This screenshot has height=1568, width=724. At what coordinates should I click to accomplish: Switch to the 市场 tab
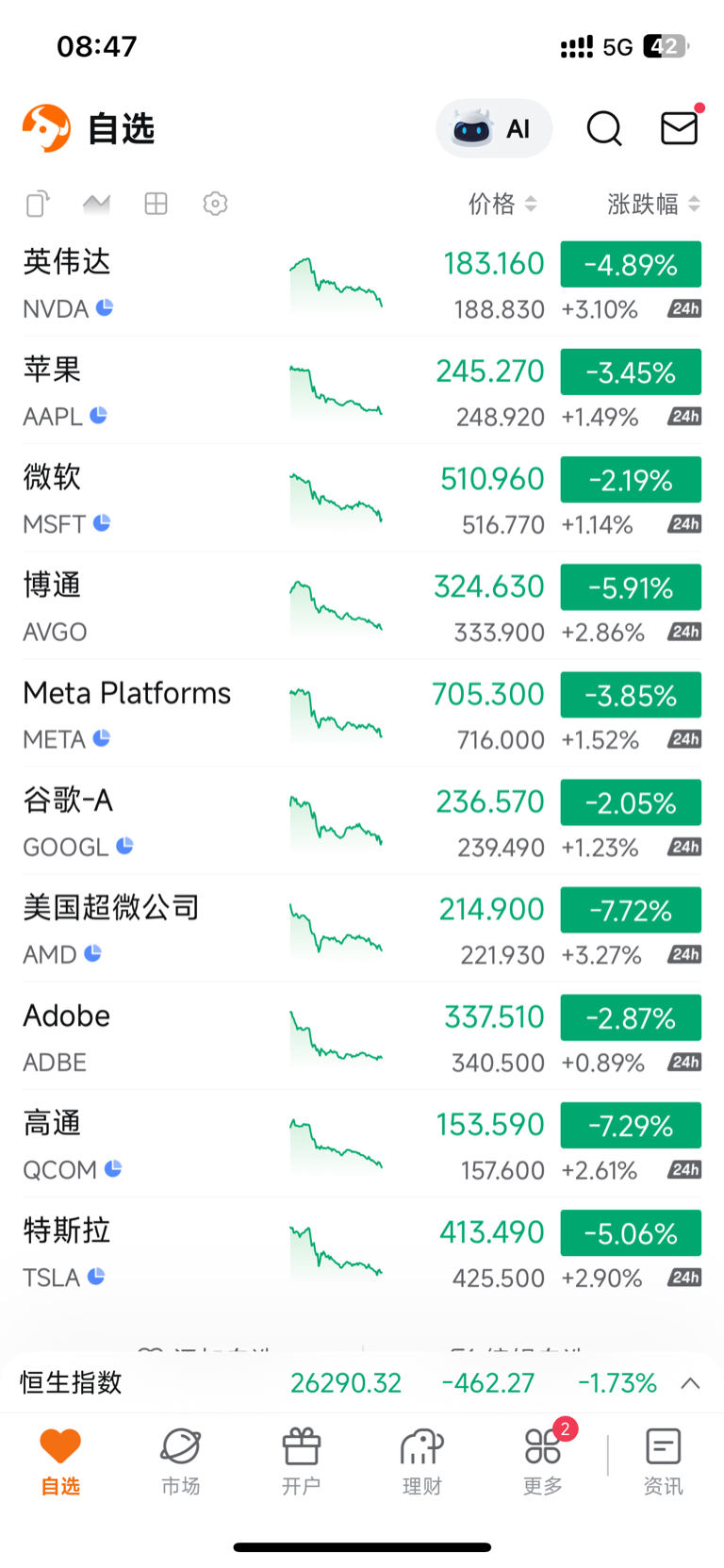[x=180, y=1461]
